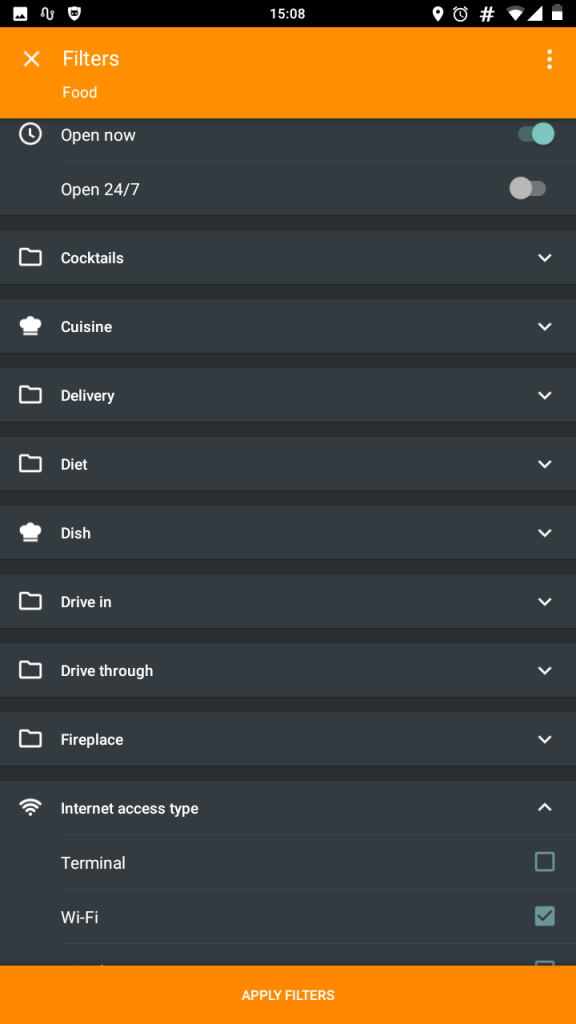Open the Drive in filter row

[x=288, y=601]
